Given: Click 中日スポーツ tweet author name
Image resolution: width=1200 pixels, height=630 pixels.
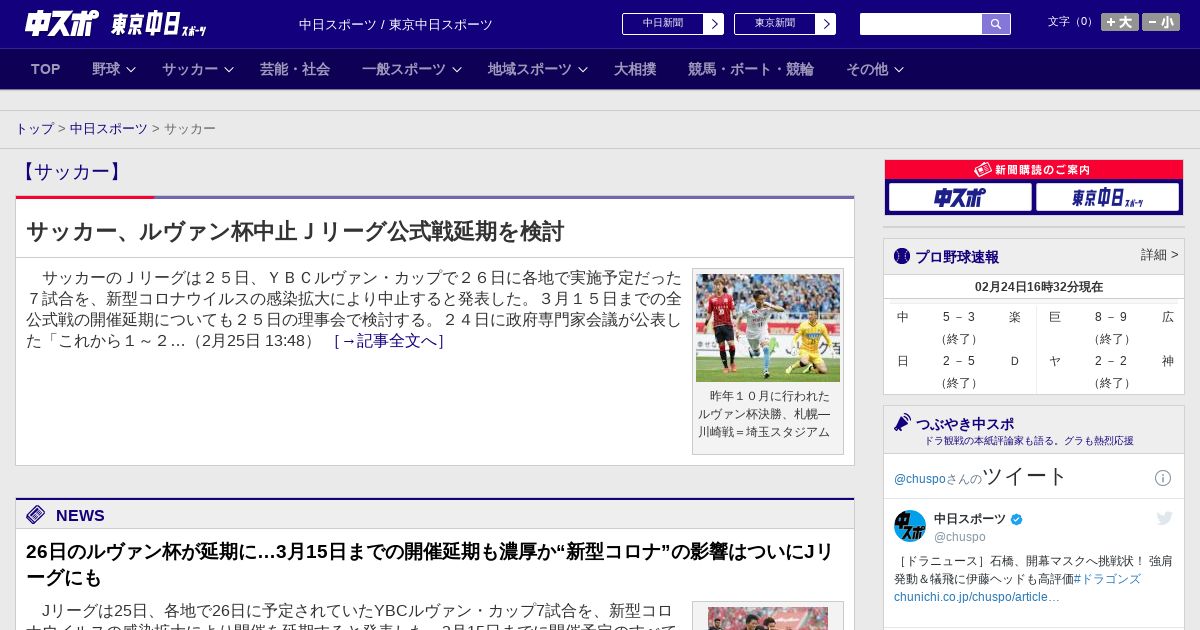Looking at the screenshot, I should (970, 519).
